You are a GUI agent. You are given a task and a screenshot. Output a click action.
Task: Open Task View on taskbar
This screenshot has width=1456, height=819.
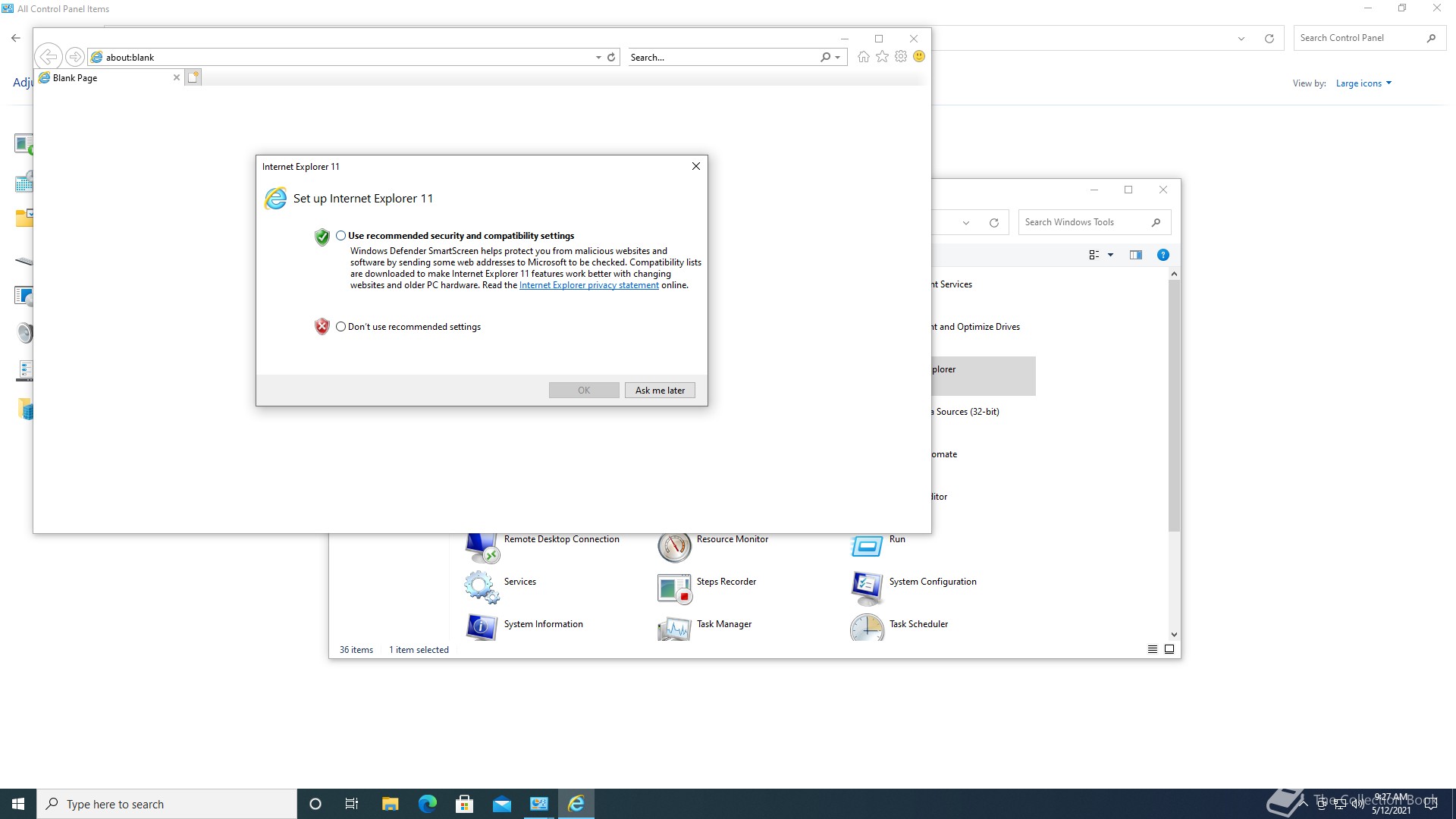(351, 804)
